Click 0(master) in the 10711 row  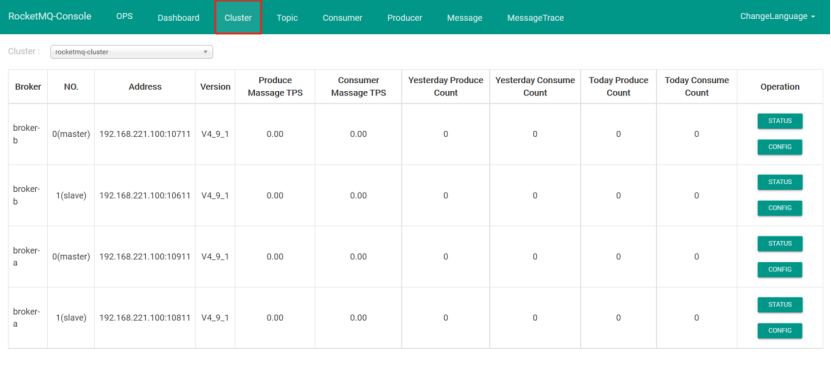tap(71, 134)
